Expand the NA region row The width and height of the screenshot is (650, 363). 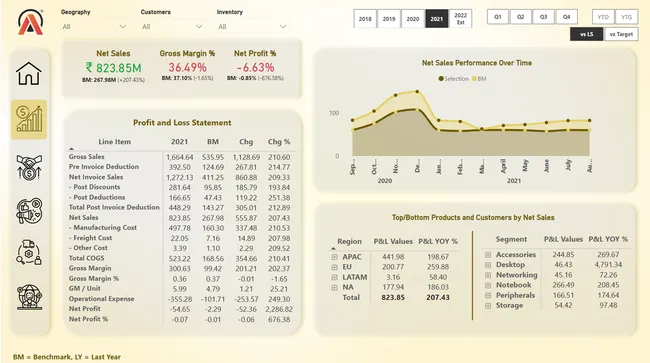335,287
